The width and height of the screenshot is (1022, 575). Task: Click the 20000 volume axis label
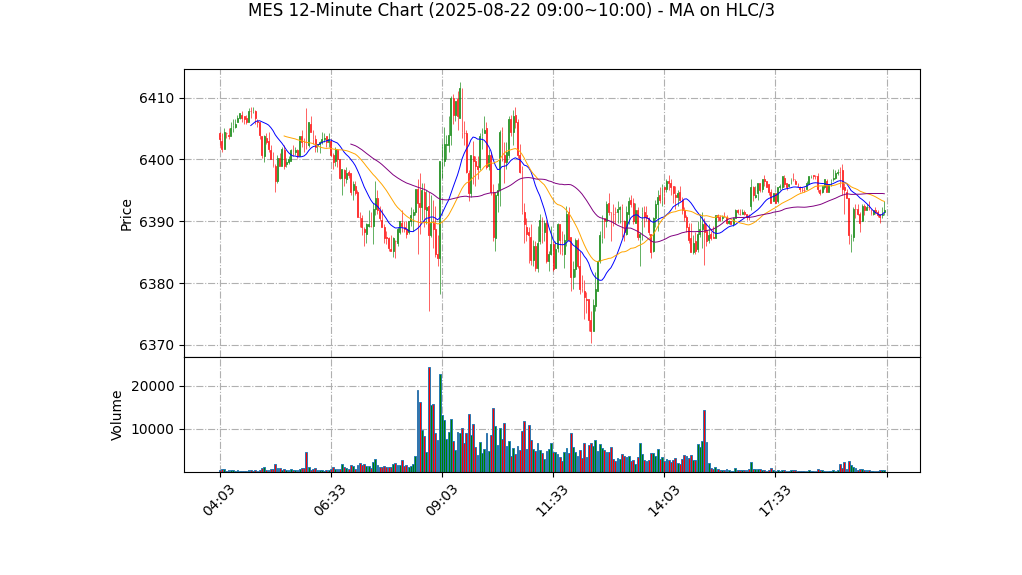(153, 387)
